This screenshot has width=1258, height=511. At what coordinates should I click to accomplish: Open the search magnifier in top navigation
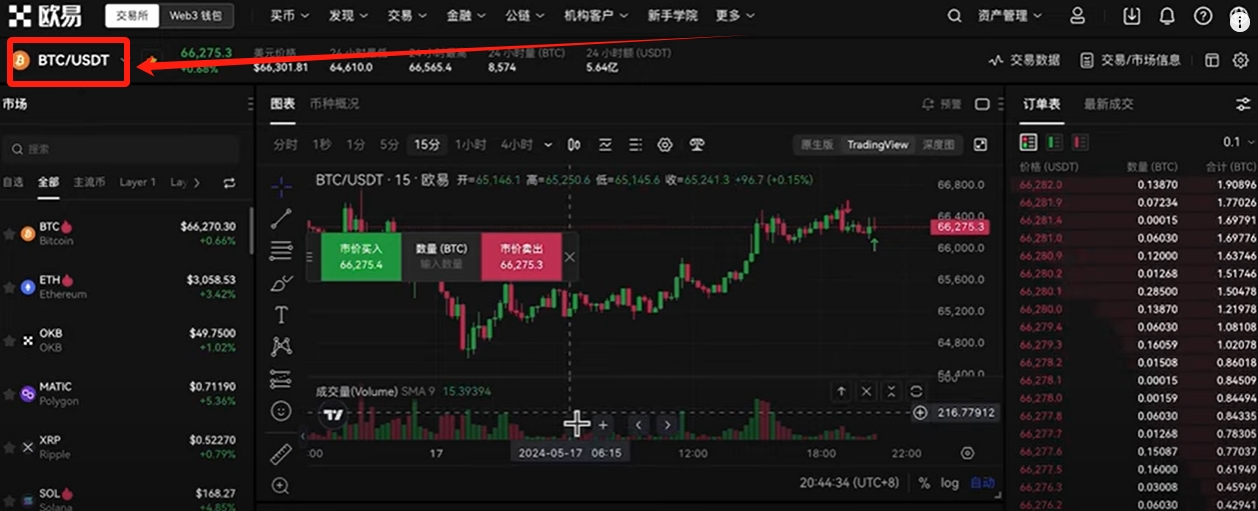[x=956, y=16]
